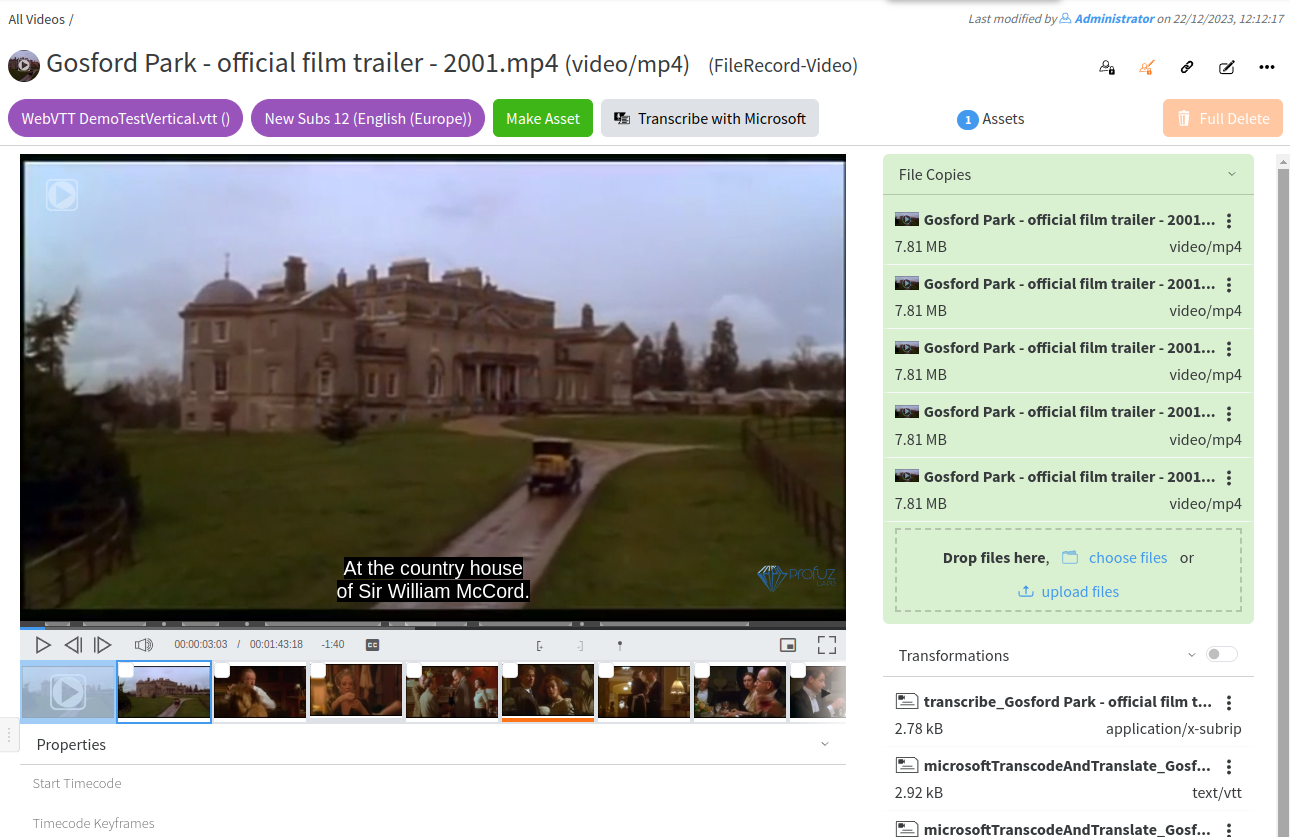Collapse the Properties section
Image resolution: width=1290 pixels, height=837 pixels.
(825, 744)
